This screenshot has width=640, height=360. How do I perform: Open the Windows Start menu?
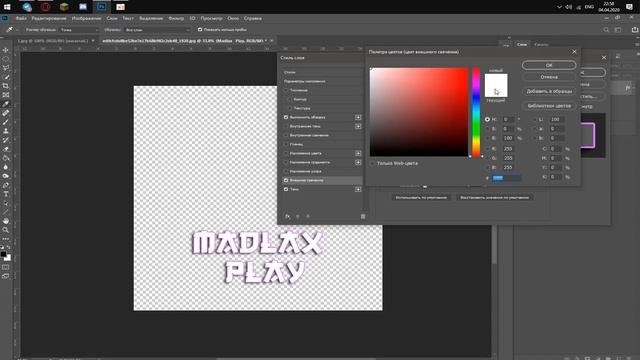(7, 7)
